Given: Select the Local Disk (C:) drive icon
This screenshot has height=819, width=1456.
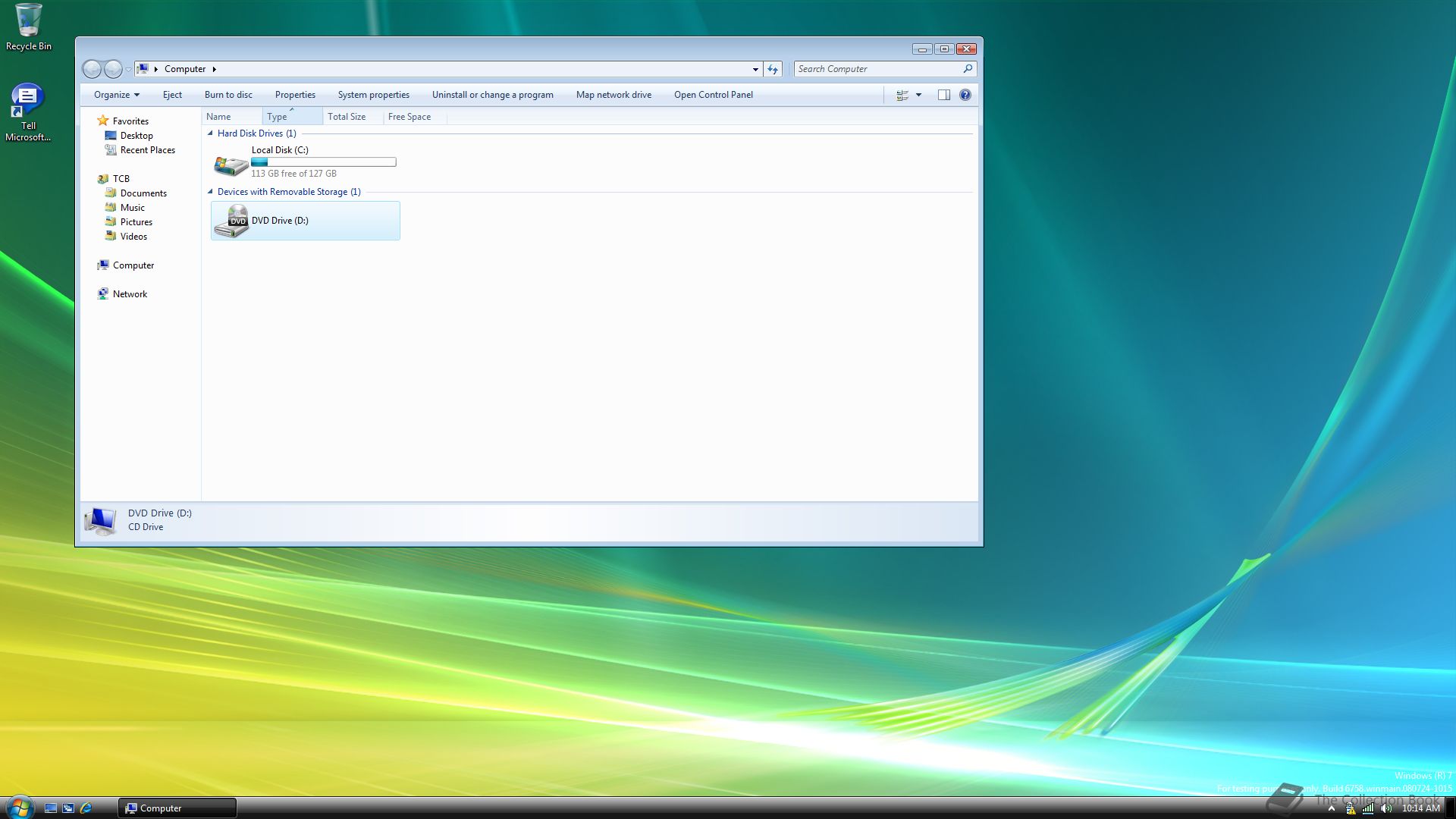Looking at the screenshot, I should pyautogui.click(x=231, y=165).
